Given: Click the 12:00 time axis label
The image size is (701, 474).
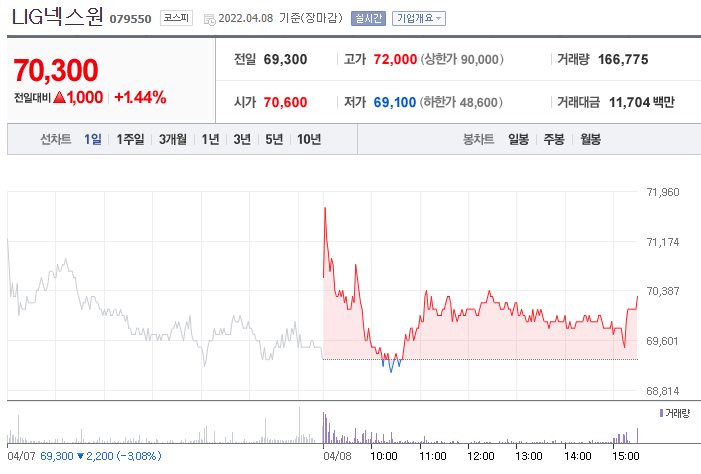Looking at the screenshot, I should pos(481,456).
